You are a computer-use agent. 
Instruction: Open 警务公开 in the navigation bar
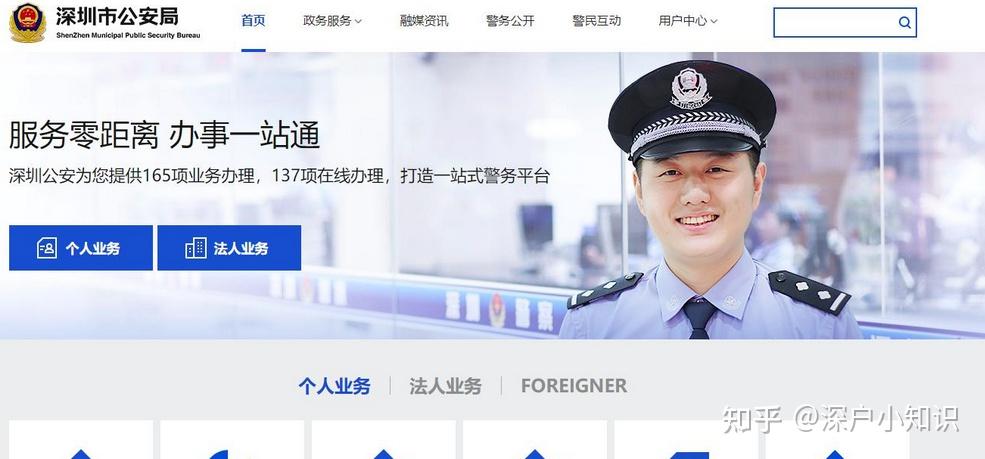click(x=510, y=21)
